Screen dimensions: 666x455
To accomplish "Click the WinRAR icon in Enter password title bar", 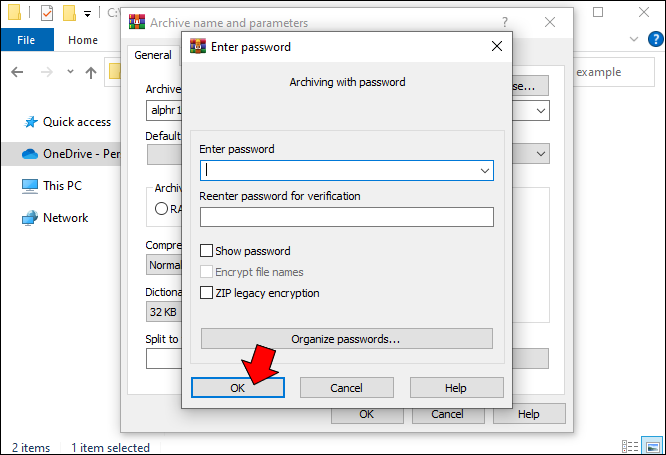I will [198, 47].
